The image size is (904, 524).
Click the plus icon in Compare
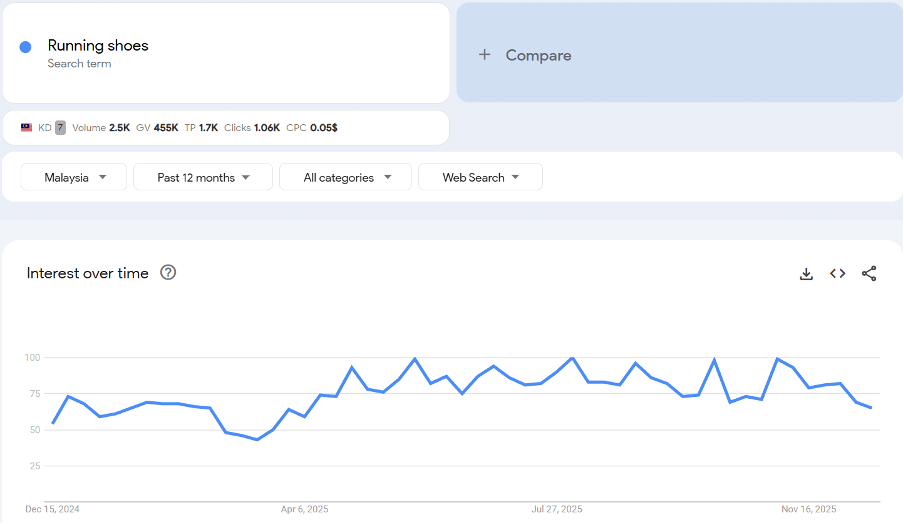485,55
